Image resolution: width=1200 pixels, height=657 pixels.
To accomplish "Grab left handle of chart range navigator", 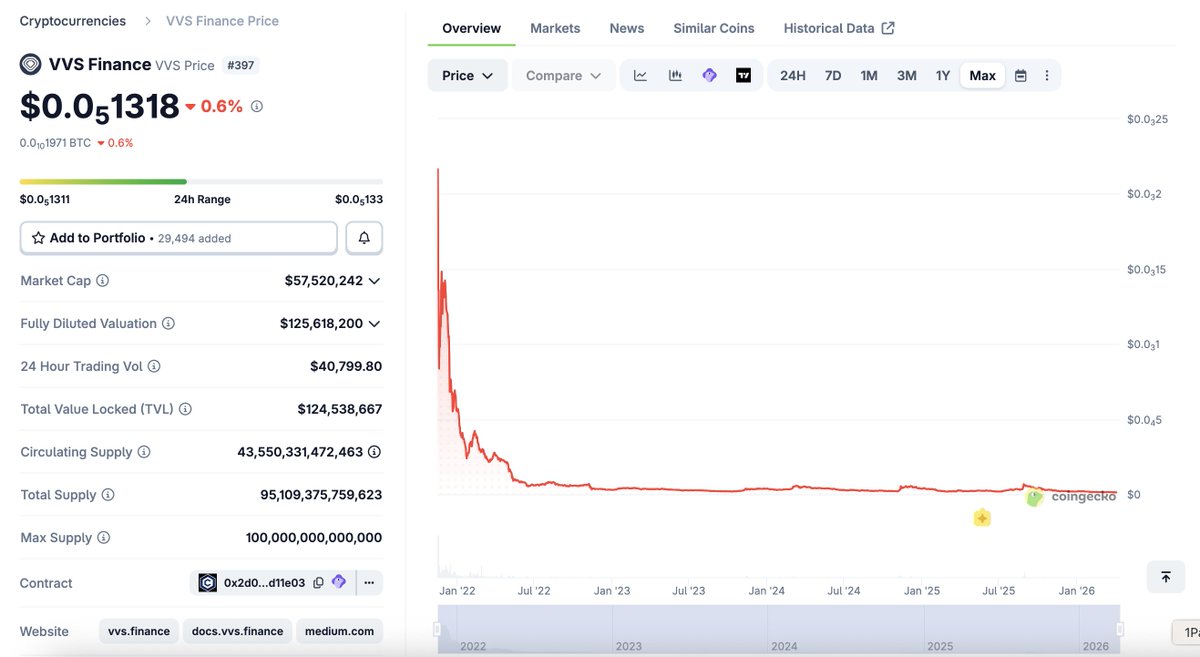I will pos(436,629).
